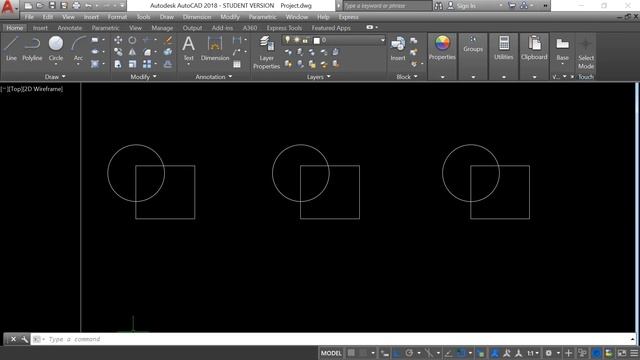This screenshot has width=640, height=360.
Task: Click the Table icon in Annotation panel
Action: (237, 64)
